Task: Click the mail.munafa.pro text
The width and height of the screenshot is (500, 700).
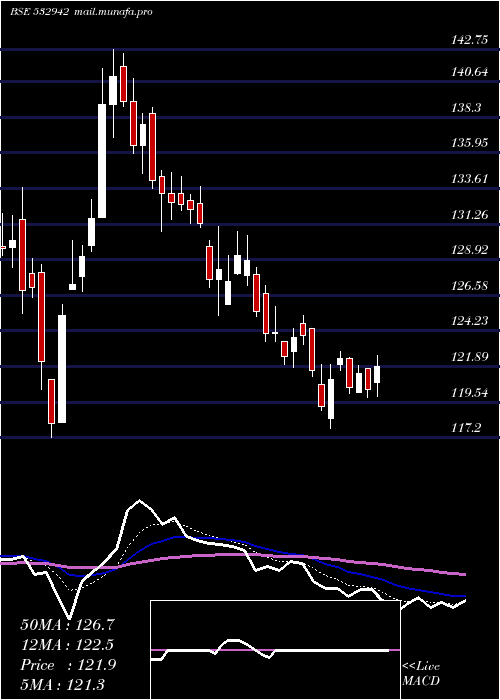Action: [113, 12]
